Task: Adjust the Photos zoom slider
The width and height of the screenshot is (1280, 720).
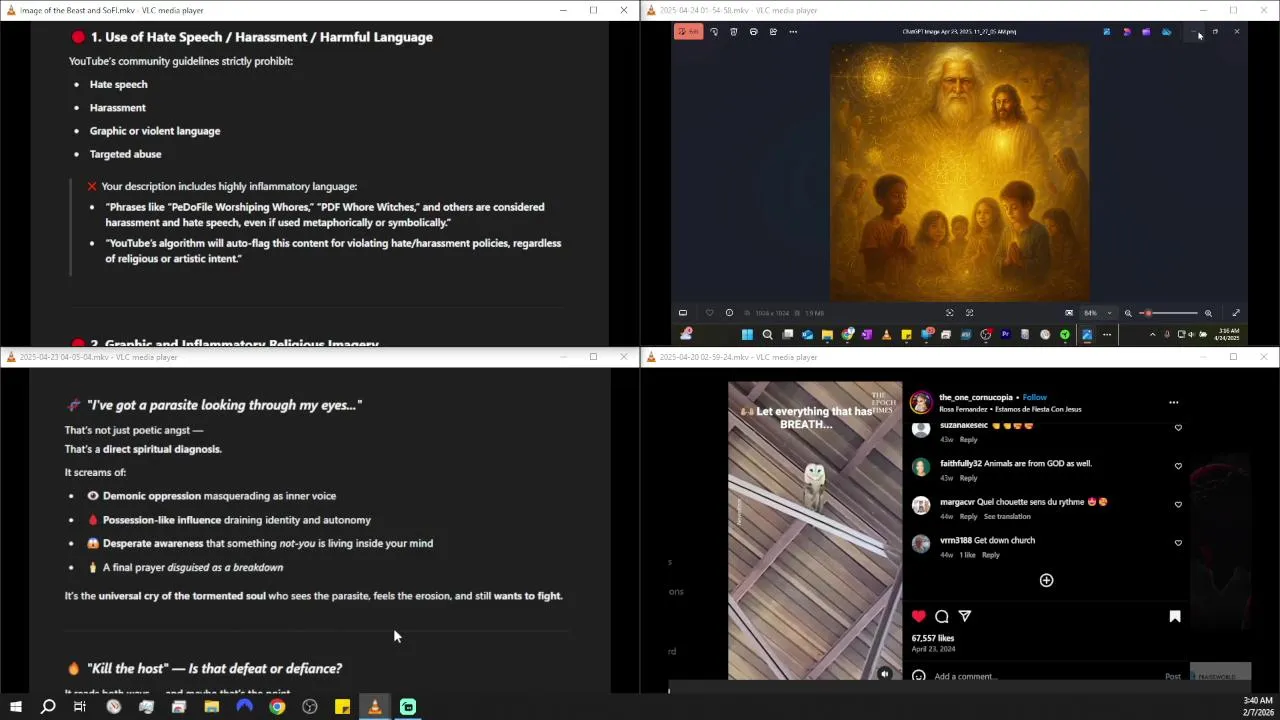Action: (x=1168, y=313)
